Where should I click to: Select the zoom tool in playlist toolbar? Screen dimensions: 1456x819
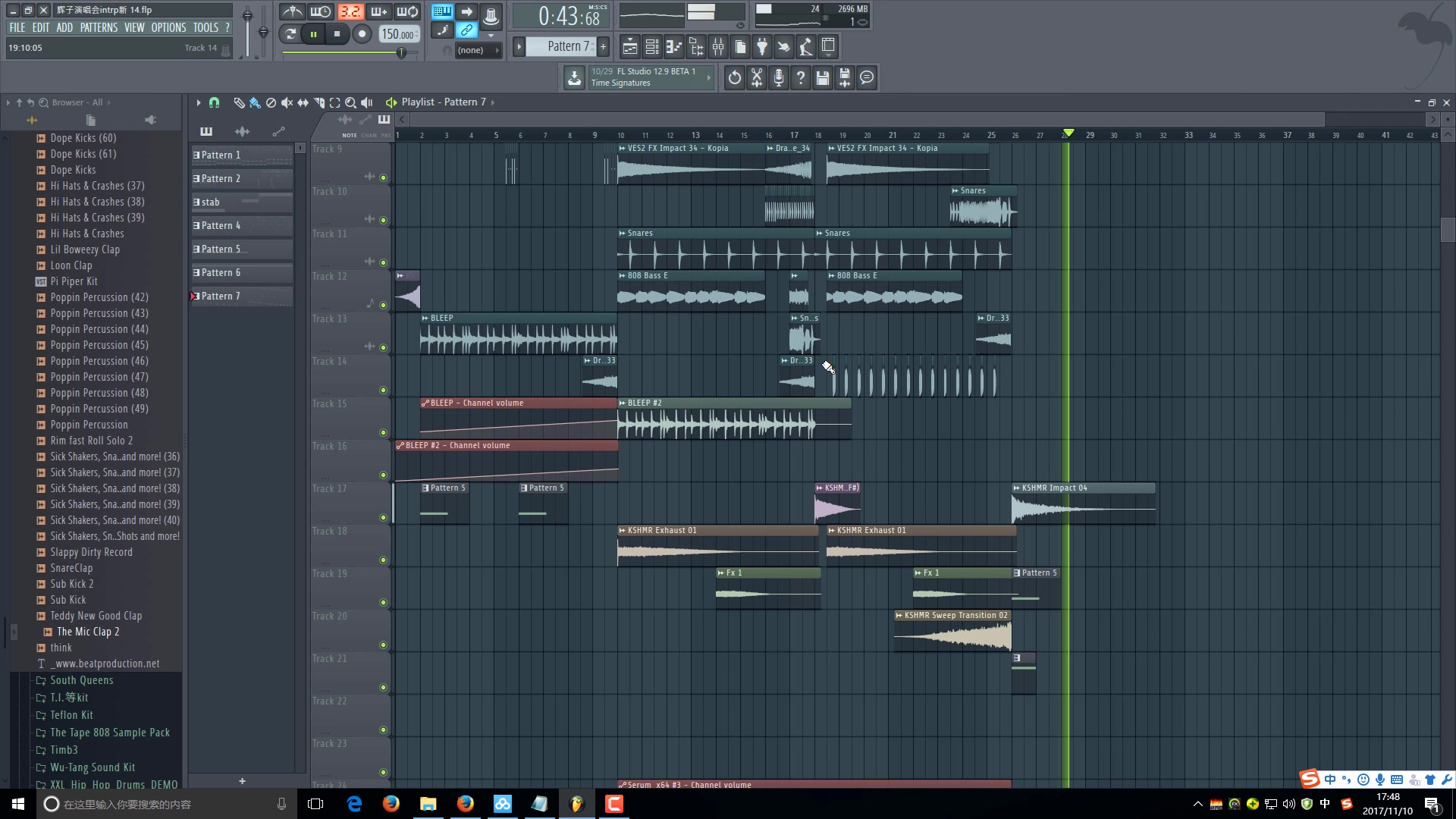coord(350,102)
